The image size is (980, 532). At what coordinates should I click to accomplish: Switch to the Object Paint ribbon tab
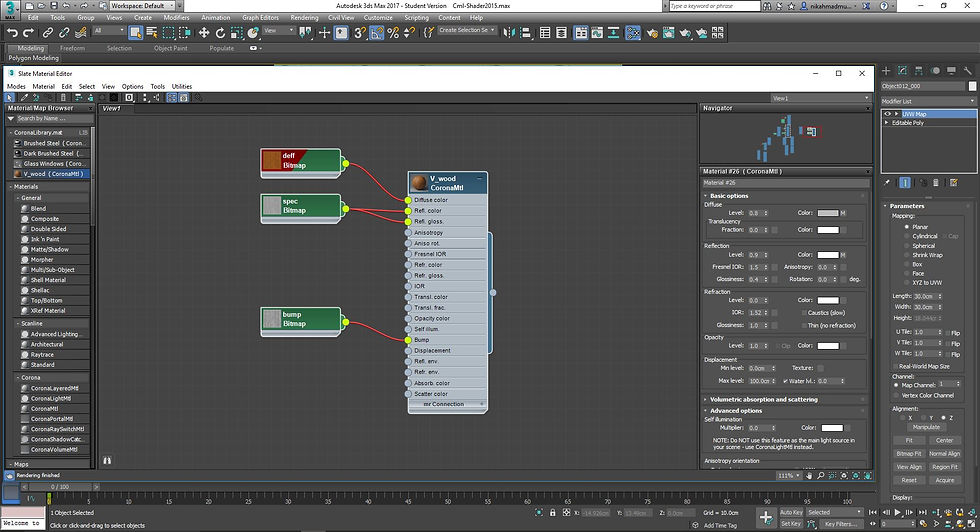tap(171, 48)
